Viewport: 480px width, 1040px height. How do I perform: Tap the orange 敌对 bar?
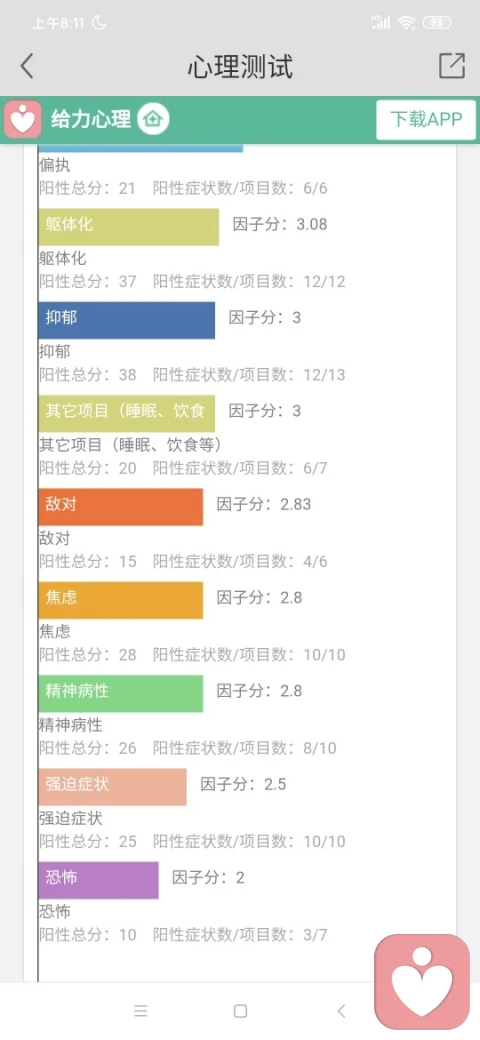click(x=121, y=507)
